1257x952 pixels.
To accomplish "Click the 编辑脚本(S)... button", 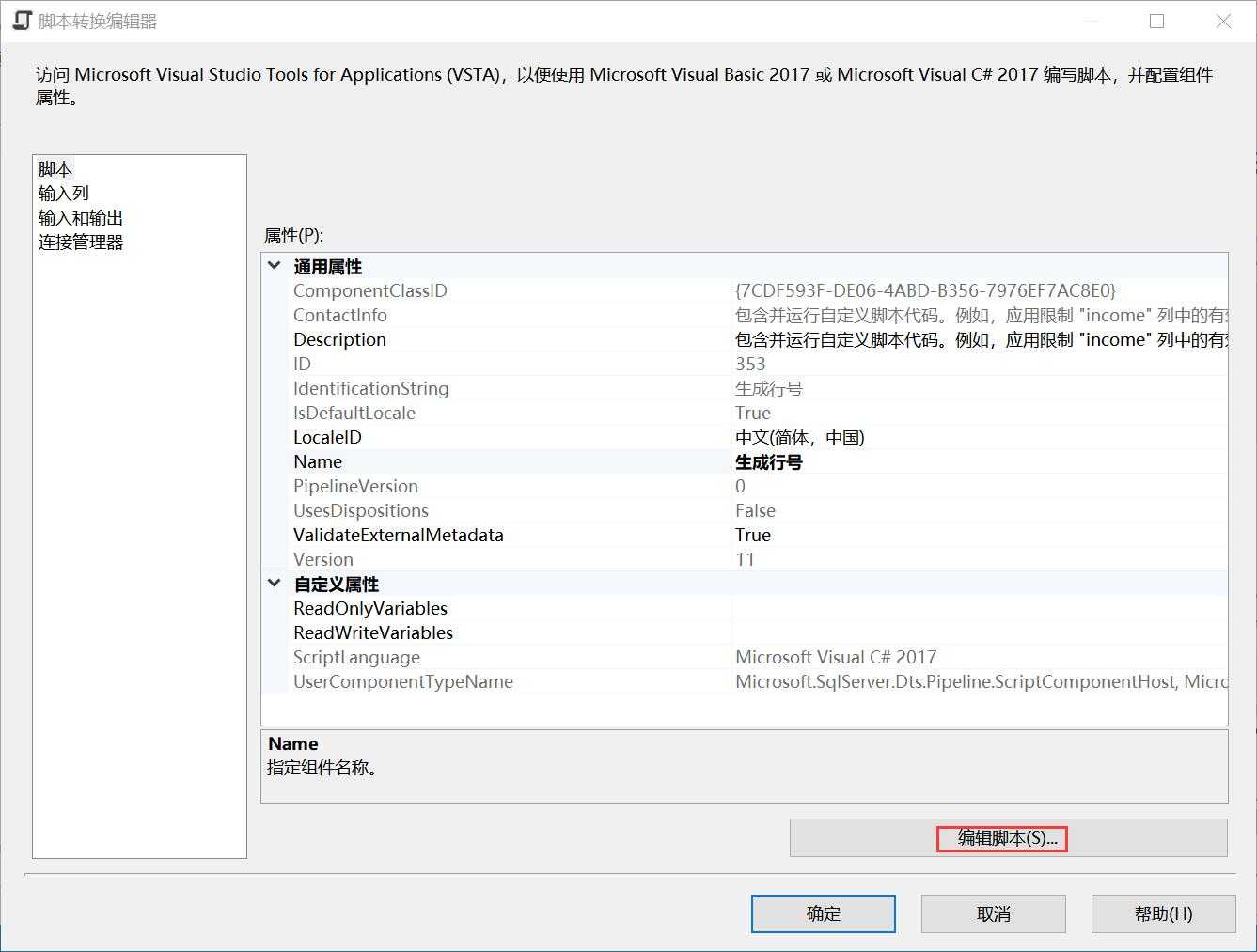I will [1008, 837].
